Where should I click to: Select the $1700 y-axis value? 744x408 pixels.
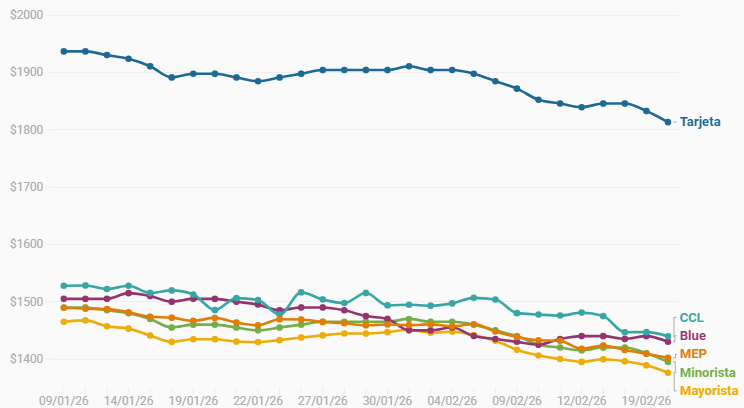click(22, 187)
